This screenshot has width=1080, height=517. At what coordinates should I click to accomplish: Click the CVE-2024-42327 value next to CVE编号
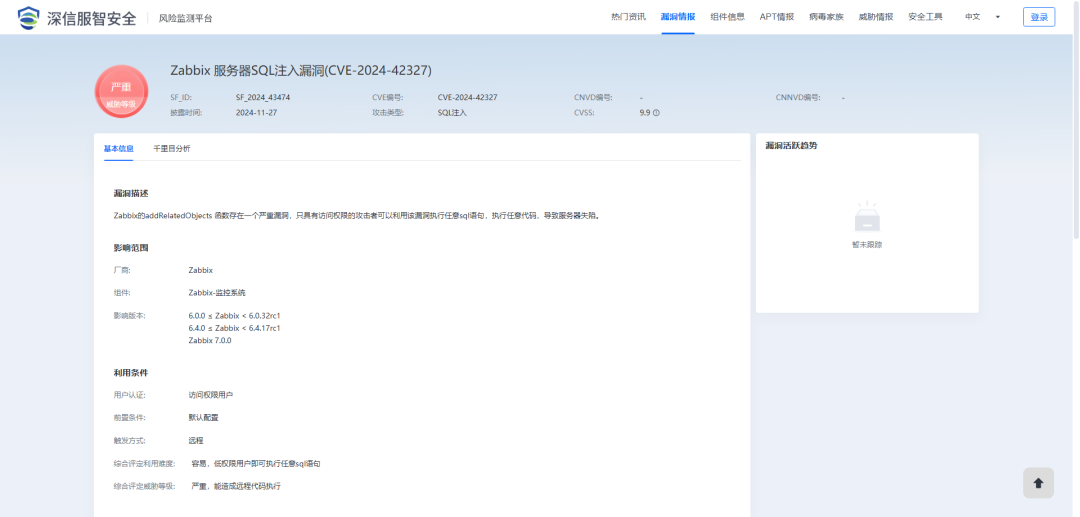coord(468,98)
